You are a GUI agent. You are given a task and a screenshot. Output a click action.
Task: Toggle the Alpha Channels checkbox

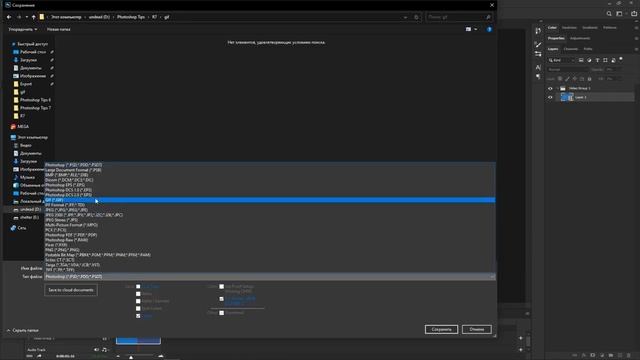[138, 301]
